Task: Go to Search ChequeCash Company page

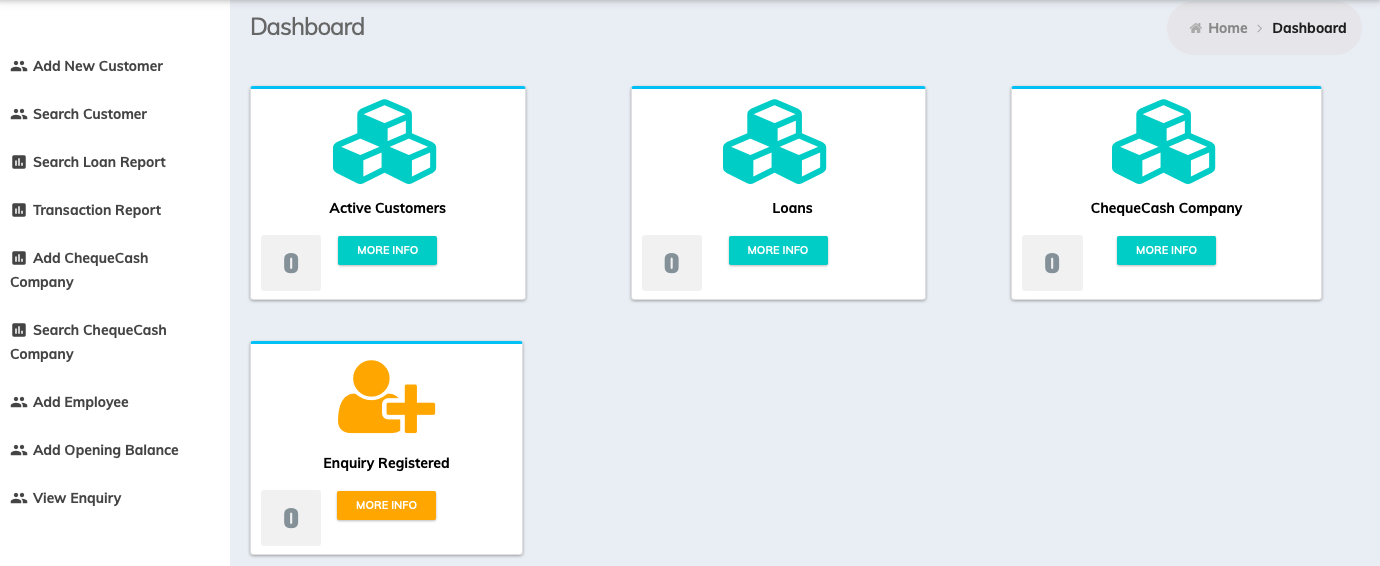Action: point(98,330)
